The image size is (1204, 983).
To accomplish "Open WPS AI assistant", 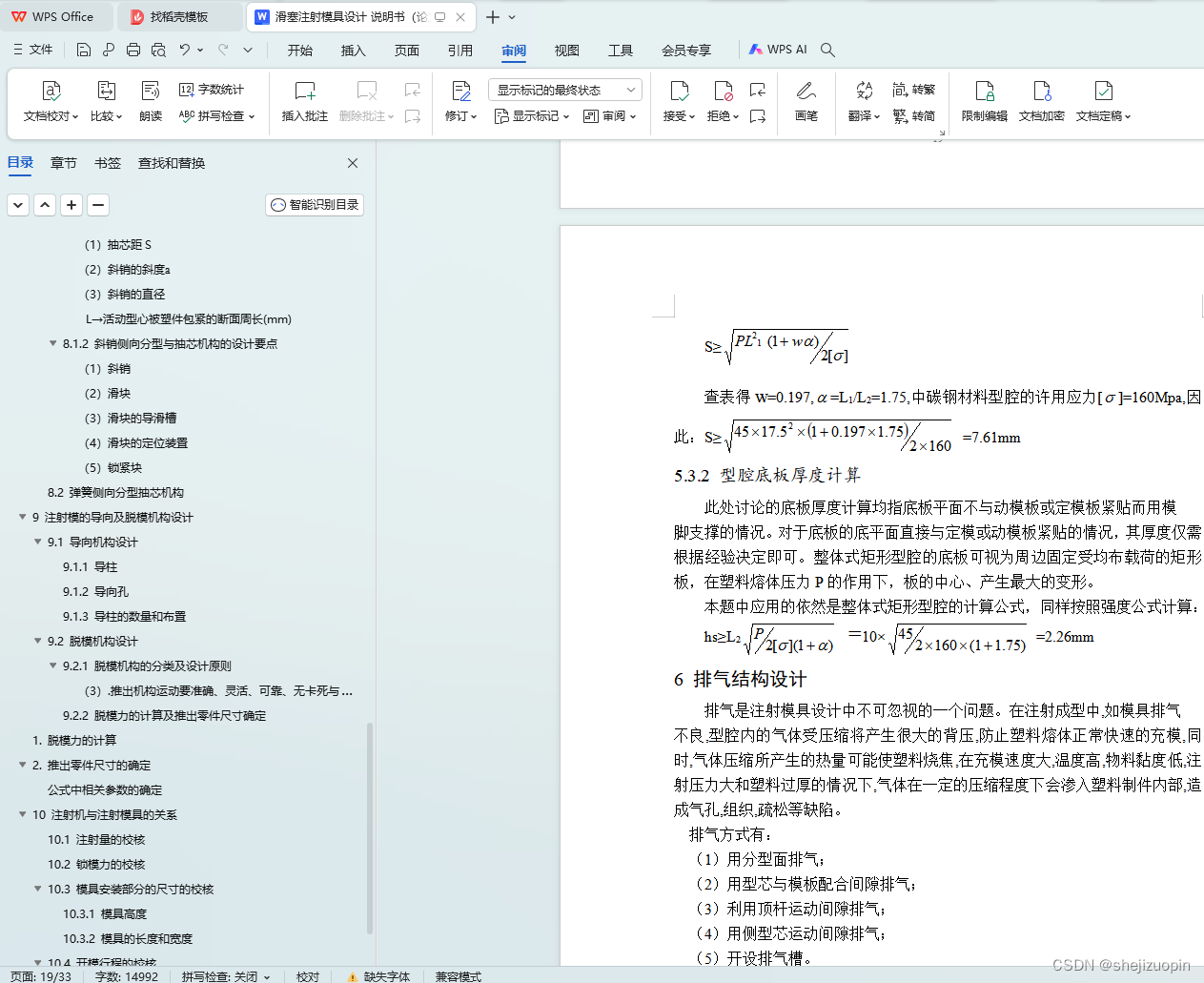I will click(778, 50).
